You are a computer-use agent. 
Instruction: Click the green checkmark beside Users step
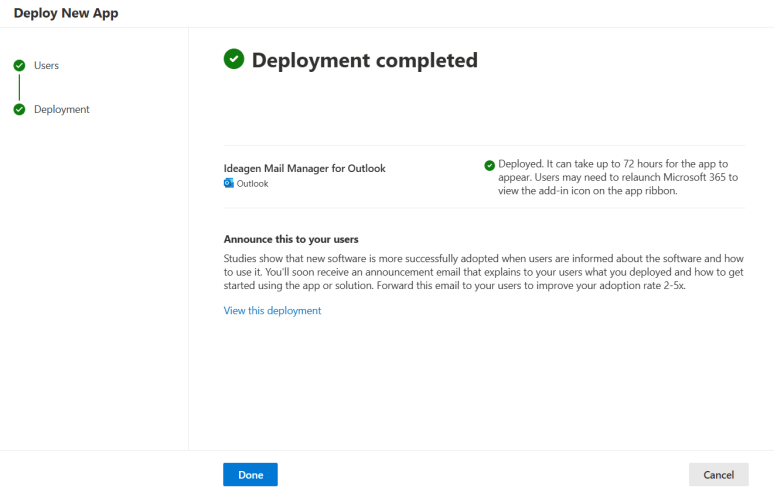click(19, 66)
